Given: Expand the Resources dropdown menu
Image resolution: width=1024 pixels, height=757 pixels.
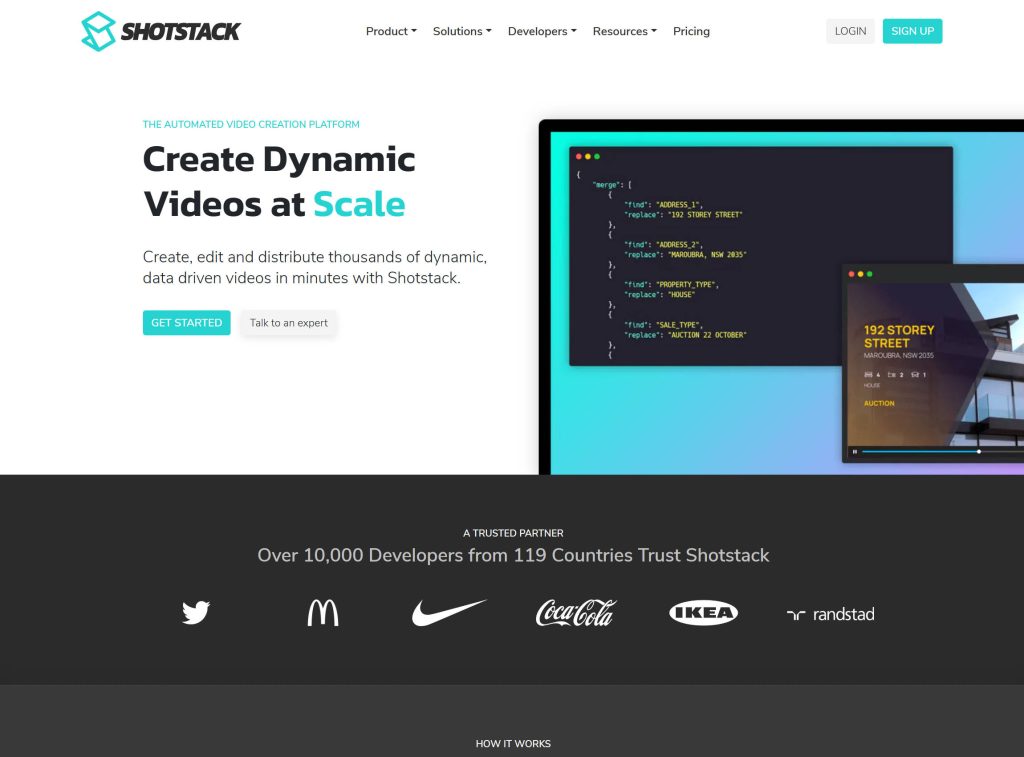Looking at the screenshot, I should (x=625, y=31).
